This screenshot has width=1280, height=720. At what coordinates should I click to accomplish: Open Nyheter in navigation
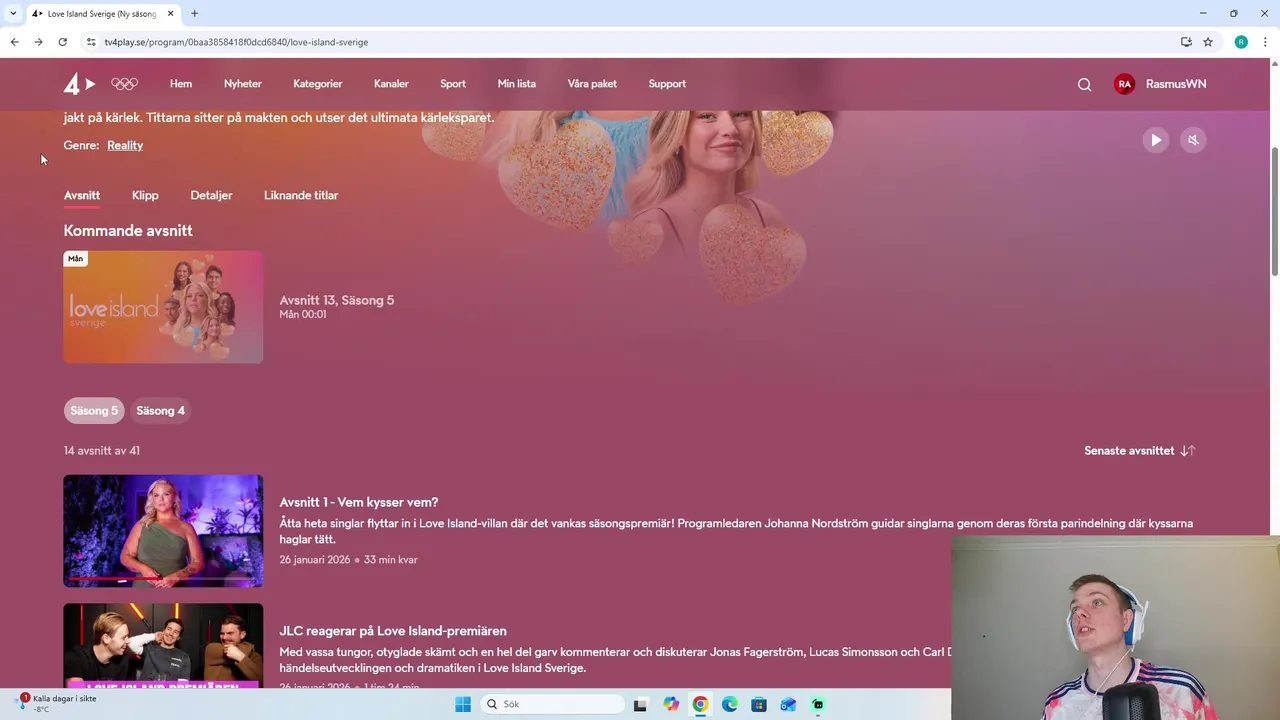coord(243,84)
